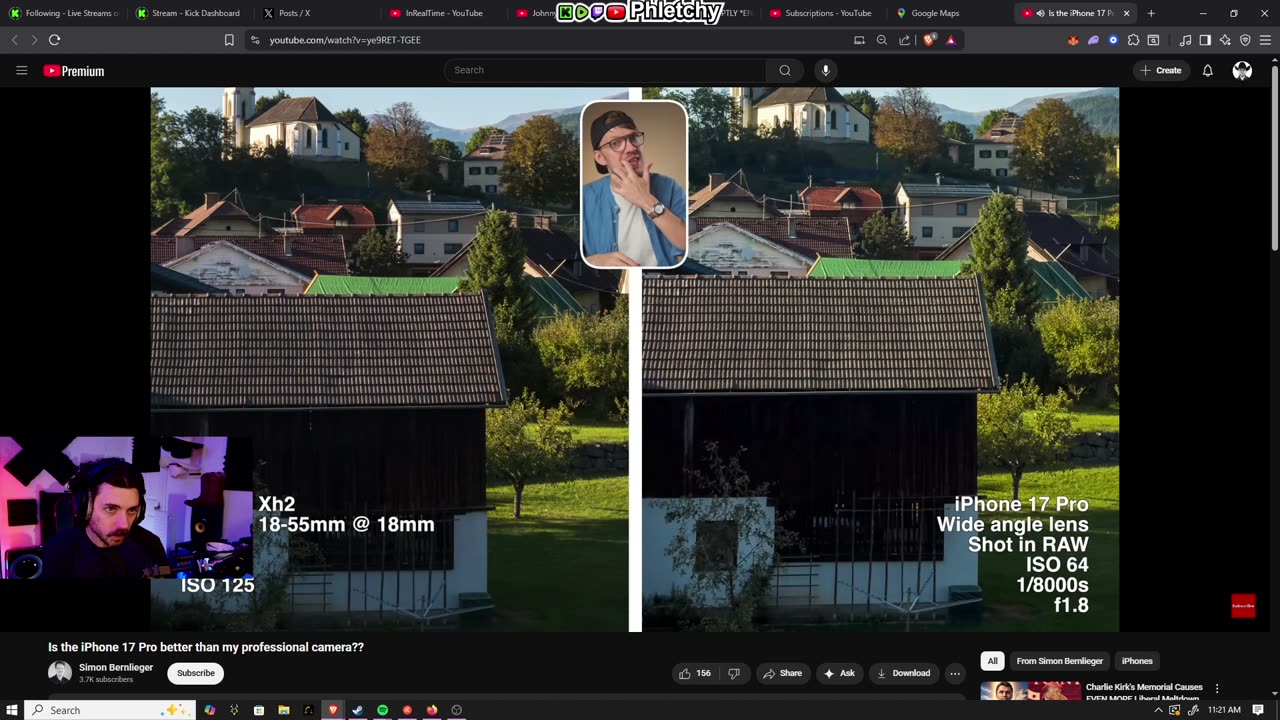Image resolution: width=1280 pixels, height=720 pixels.
Task: Reload the page in the browser
Action: 54,40
